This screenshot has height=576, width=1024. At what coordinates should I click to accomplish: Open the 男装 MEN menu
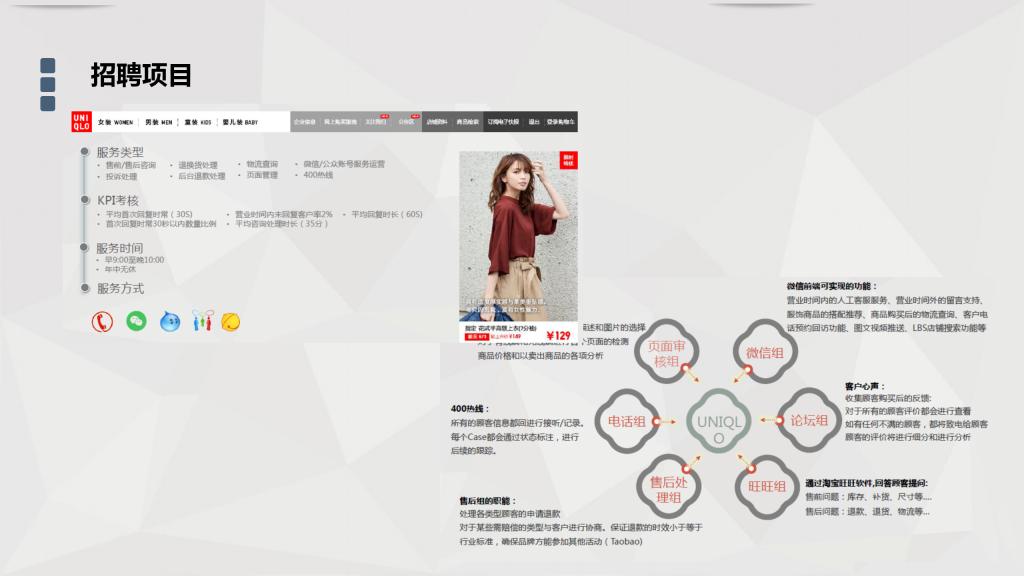(159, 122)
